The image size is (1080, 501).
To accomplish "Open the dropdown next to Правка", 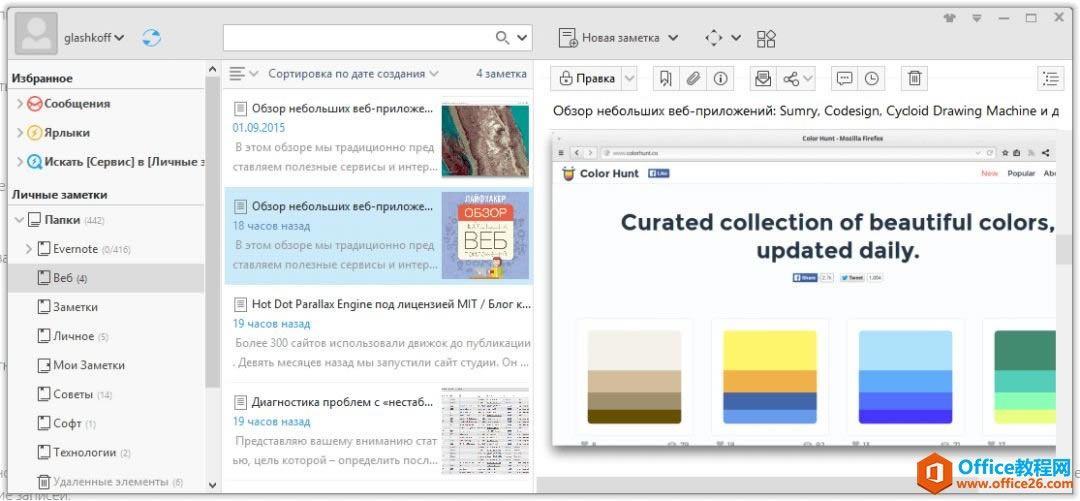I will 629,79.
